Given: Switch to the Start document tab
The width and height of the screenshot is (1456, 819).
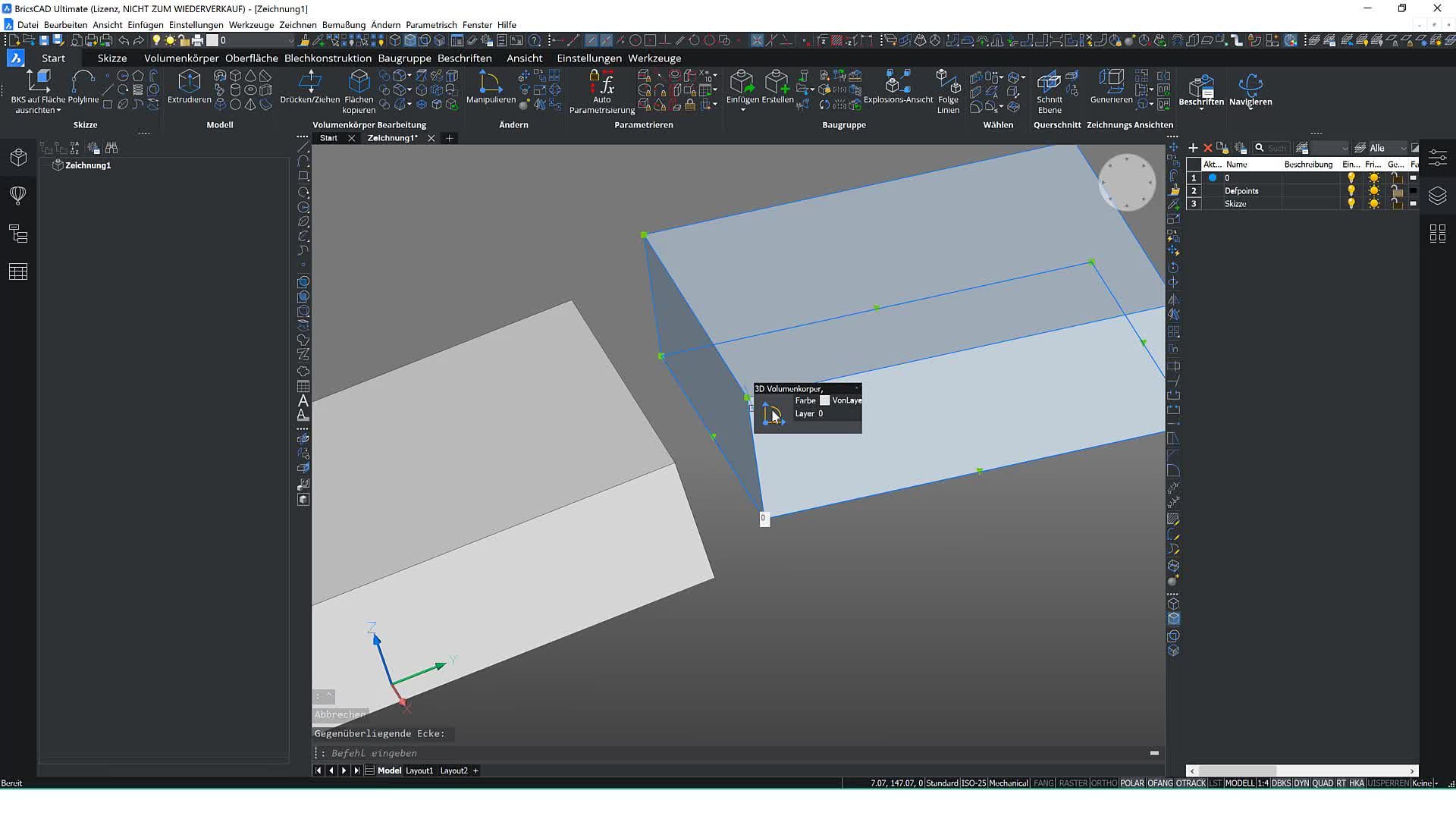Looking at the screenshot, I should [328, 138].
